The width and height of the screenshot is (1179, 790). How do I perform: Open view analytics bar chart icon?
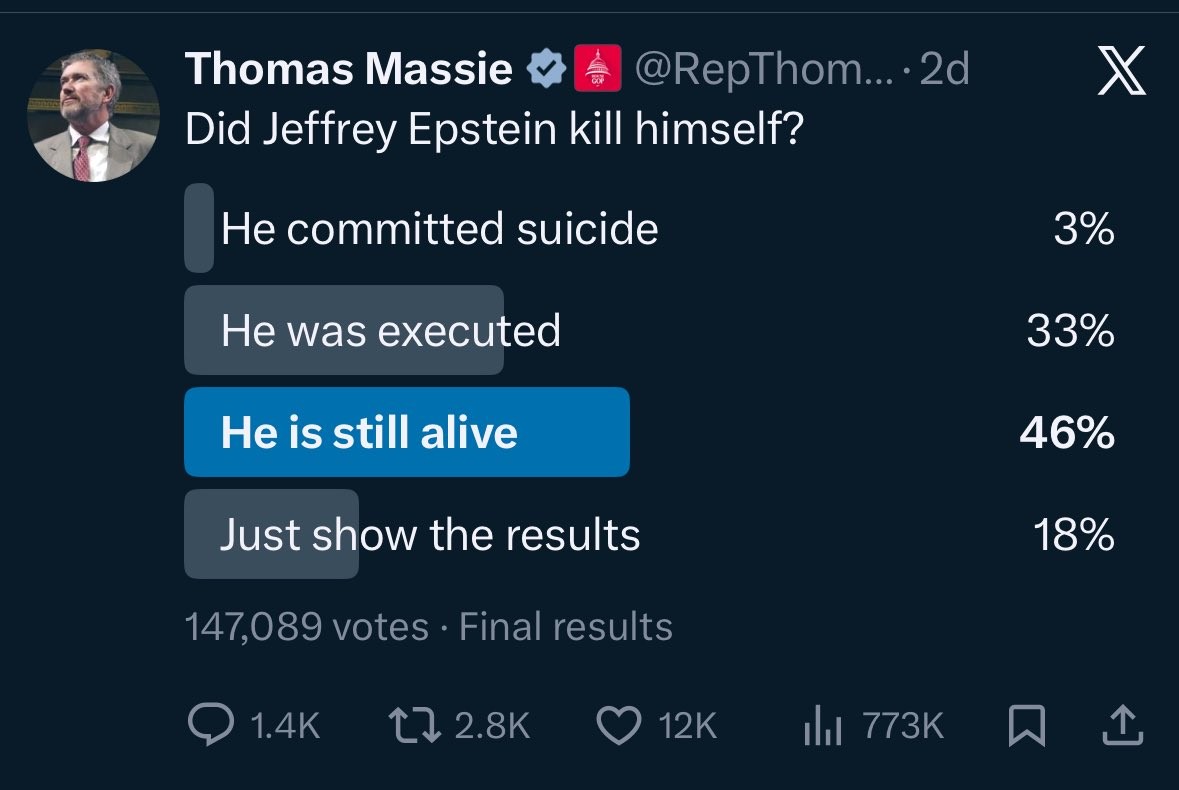point(820,726)
